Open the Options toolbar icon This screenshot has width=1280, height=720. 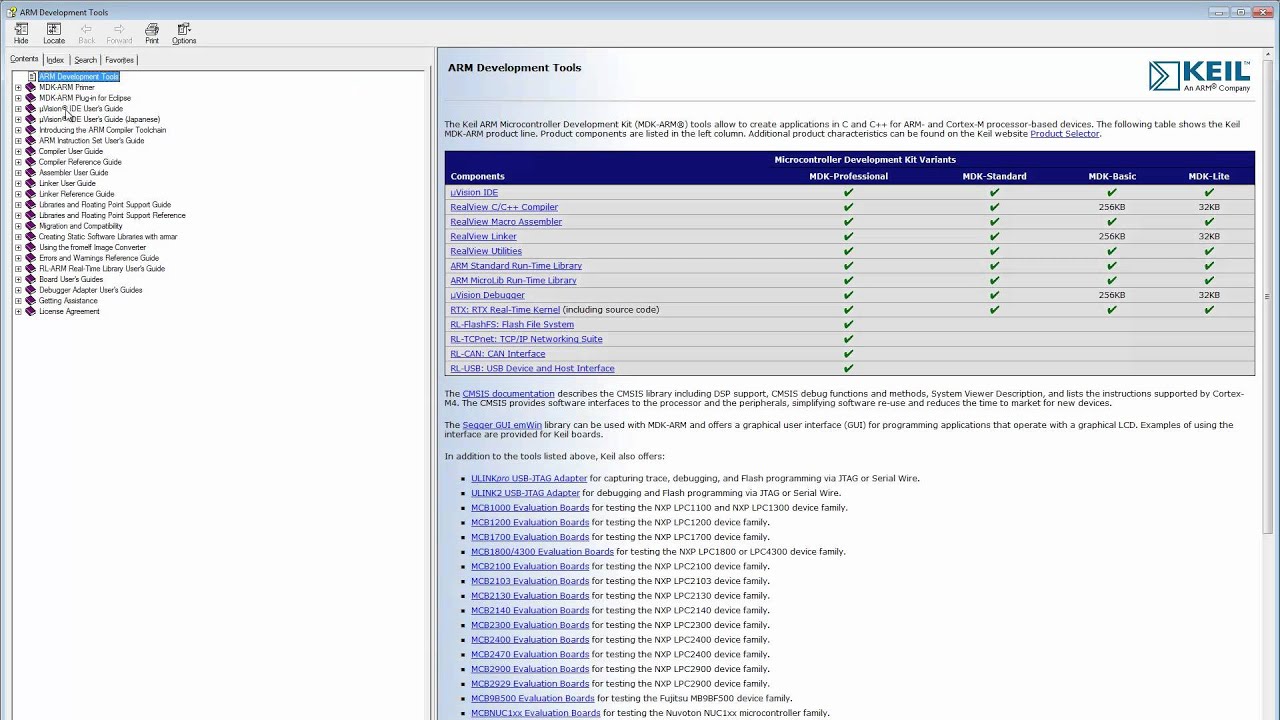pos(184,34)
